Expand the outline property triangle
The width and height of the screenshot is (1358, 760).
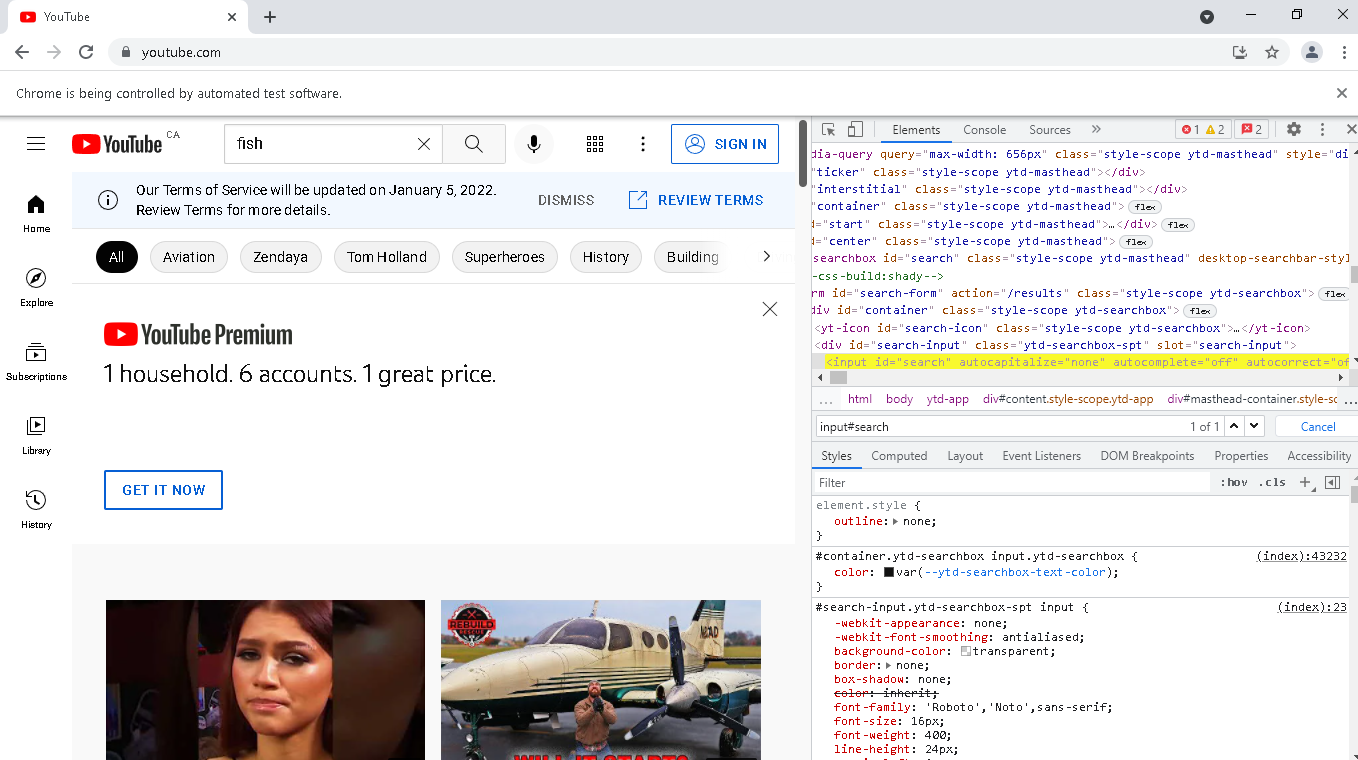[895, 521]
